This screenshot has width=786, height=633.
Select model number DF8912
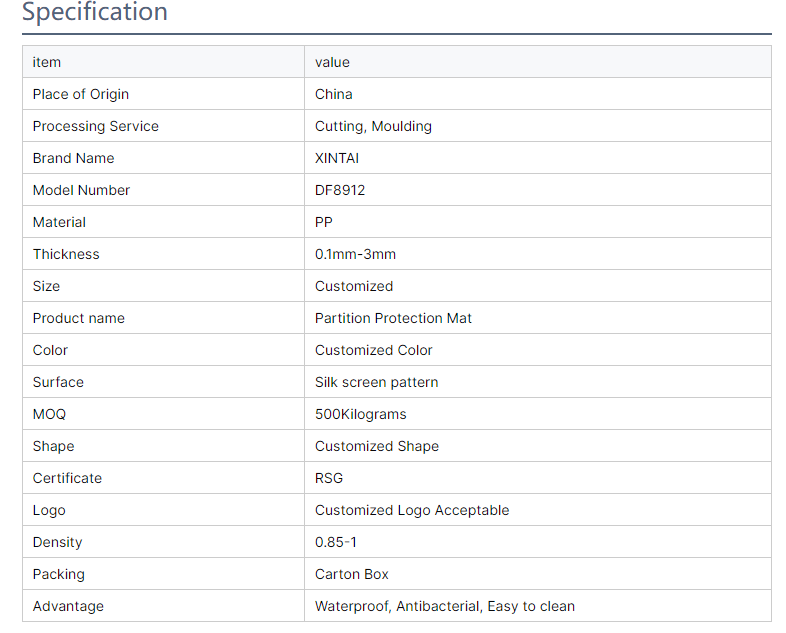coord(340,190)
